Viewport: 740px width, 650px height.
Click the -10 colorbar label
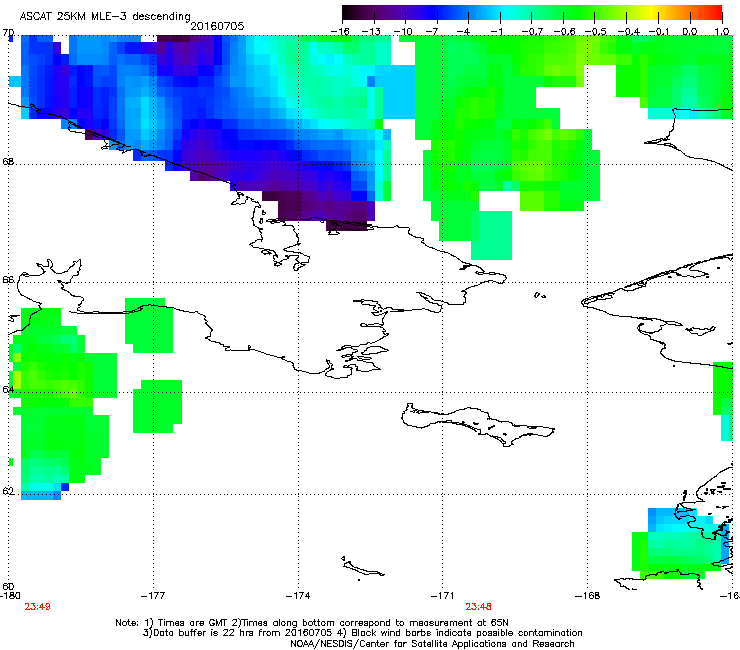pos(403,32)
